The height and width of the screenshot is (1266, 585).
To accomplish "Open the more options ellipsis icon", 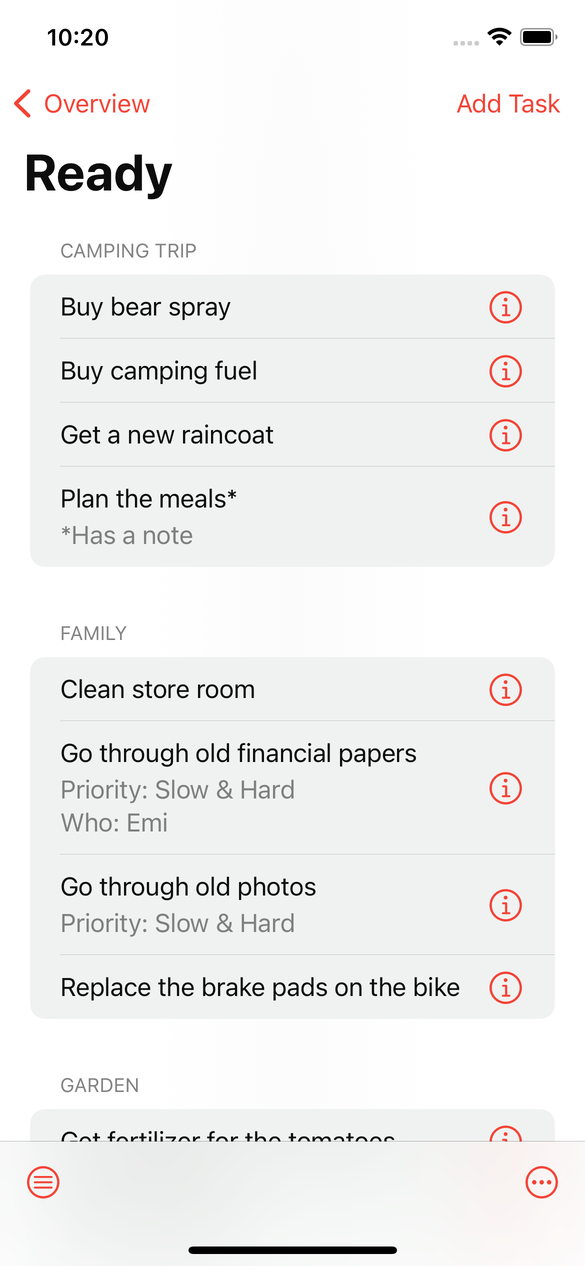I will click(x=541, y=1182).
